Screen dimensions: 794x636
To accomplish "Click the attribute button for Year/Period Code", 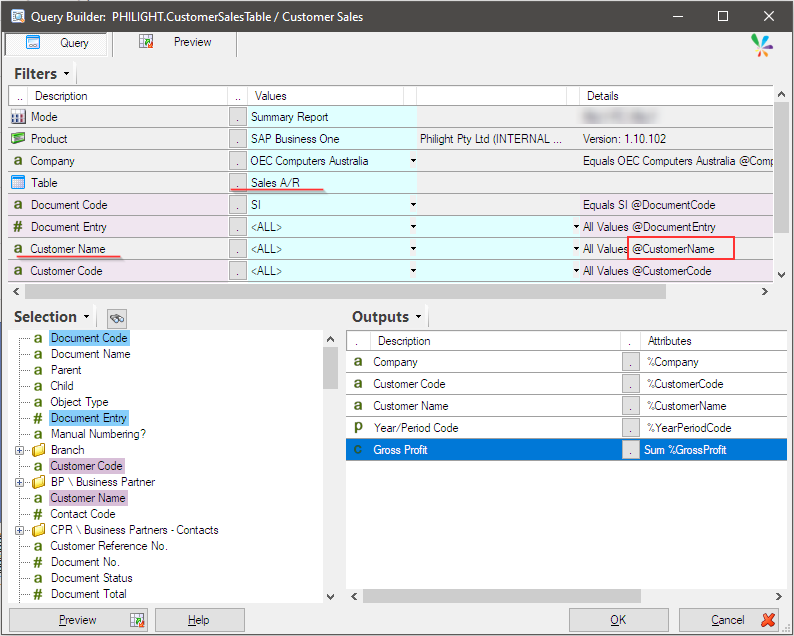I will (630, 428).
